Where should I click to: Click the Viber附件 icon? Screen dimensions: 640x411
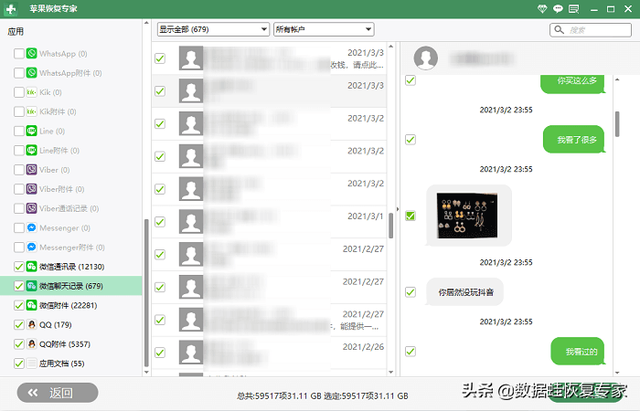31,189
